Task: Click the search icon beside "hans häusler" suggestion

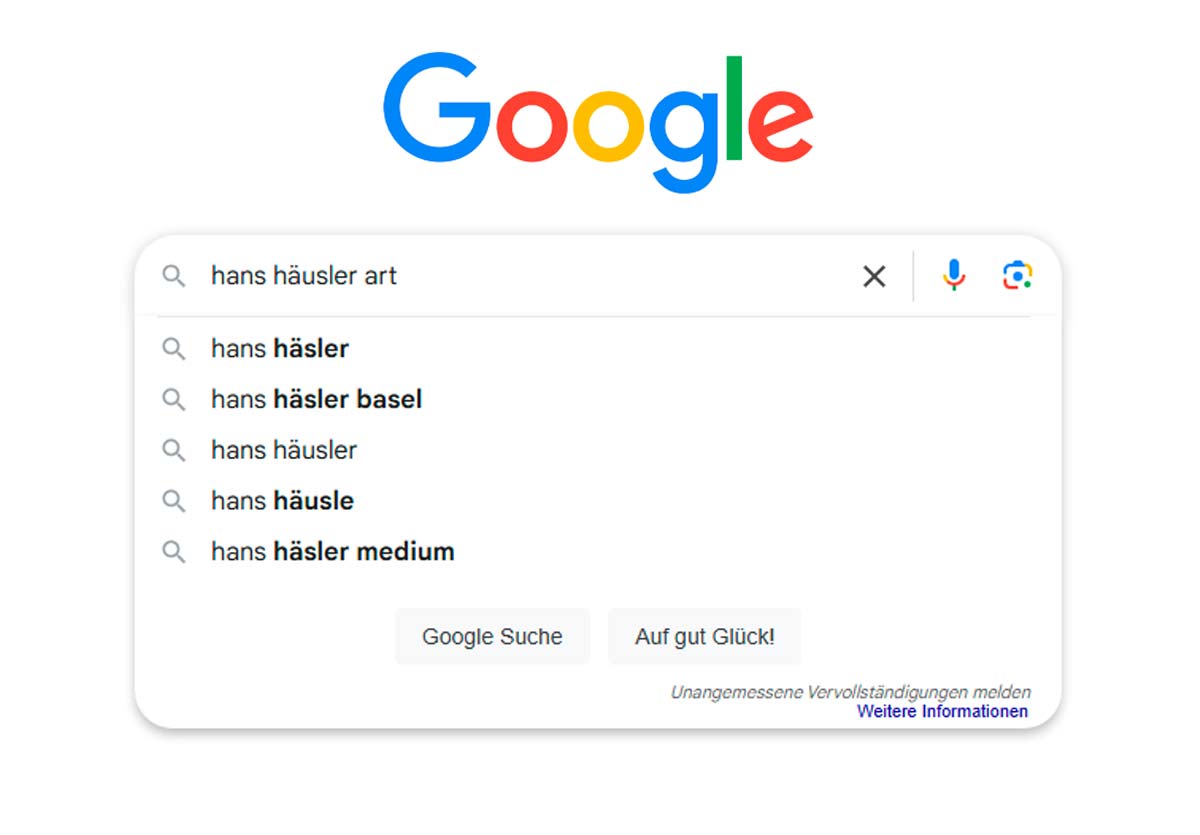Action: point(174,450)
